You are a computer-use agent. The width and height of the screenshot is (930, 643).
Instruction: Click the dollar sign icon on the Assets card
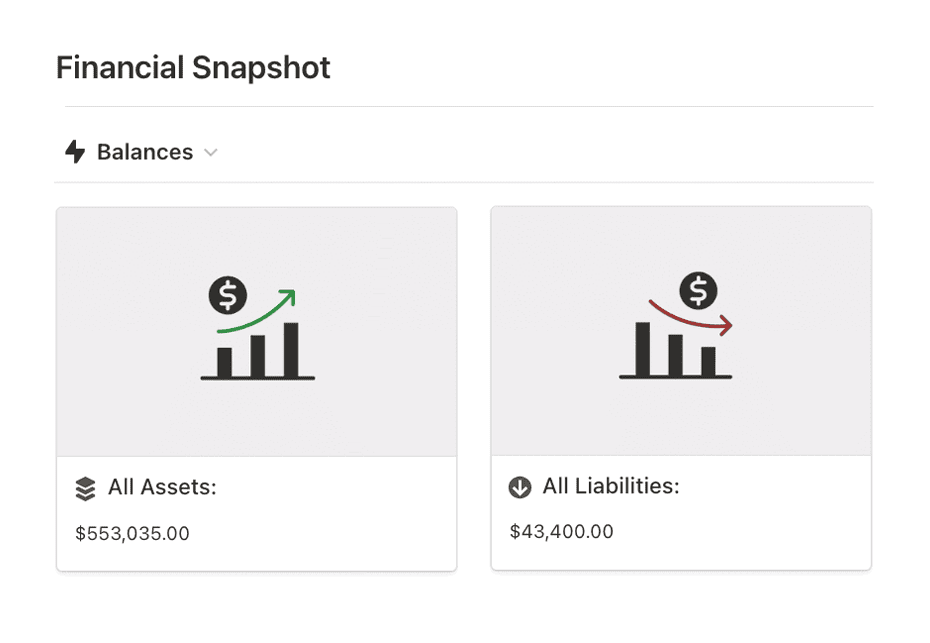tap(228, 293)
